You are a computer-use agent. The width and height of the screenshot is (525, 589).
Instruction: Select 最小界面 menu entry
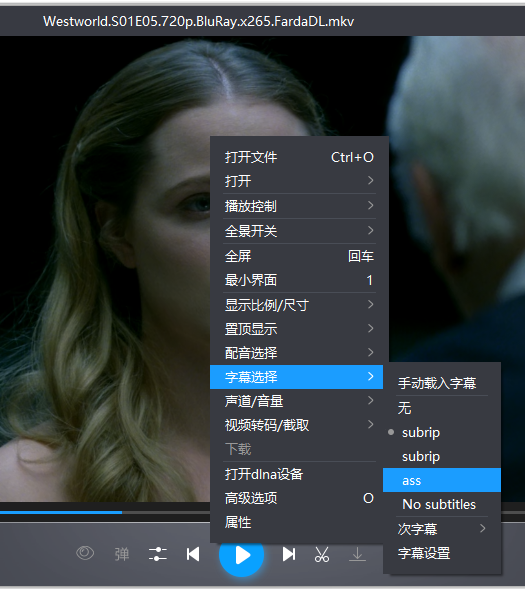[299, 280]
